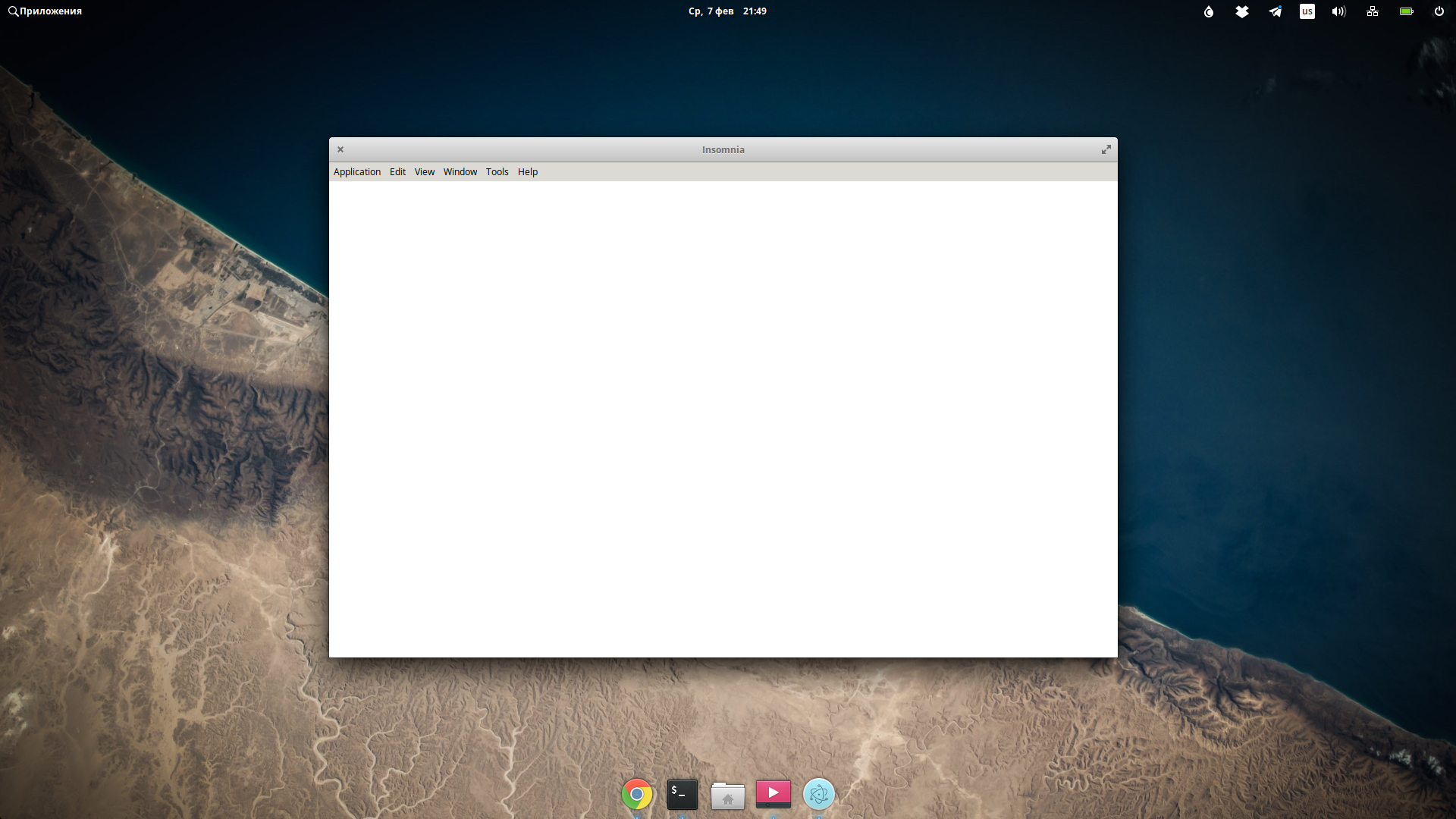Launch Google Chrome from the dock
This screenshot has width=1456, height=819.
[637, 794]
